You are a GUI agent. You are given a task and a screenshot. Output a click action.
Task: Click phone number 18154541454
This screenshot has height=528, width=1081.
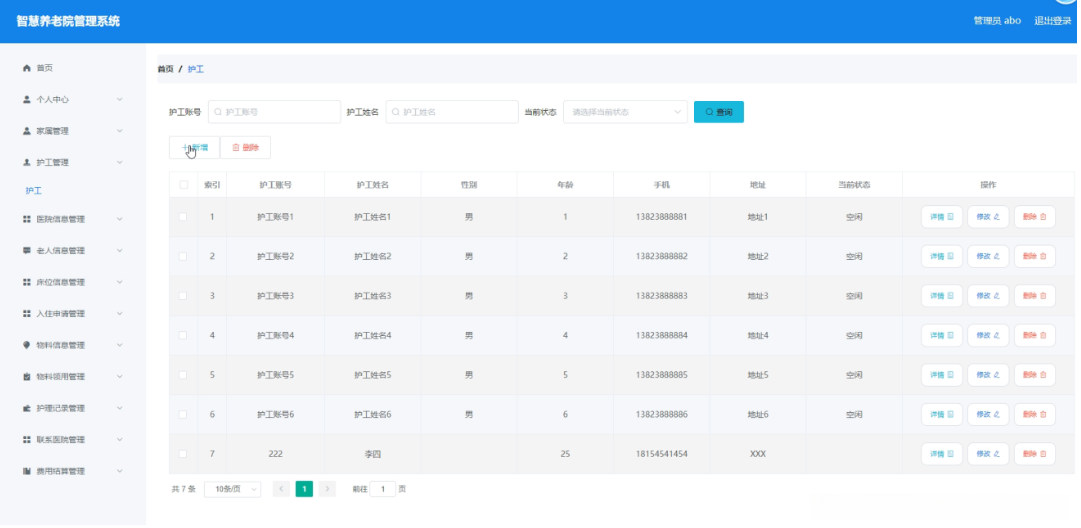pos(661,454)
